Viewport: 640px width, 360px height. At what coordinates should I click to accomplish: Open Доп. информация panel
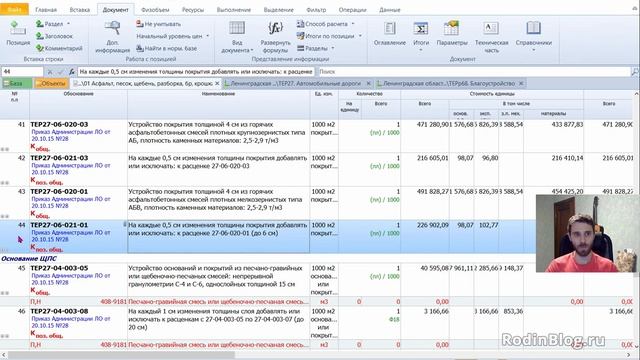(112, 37)
